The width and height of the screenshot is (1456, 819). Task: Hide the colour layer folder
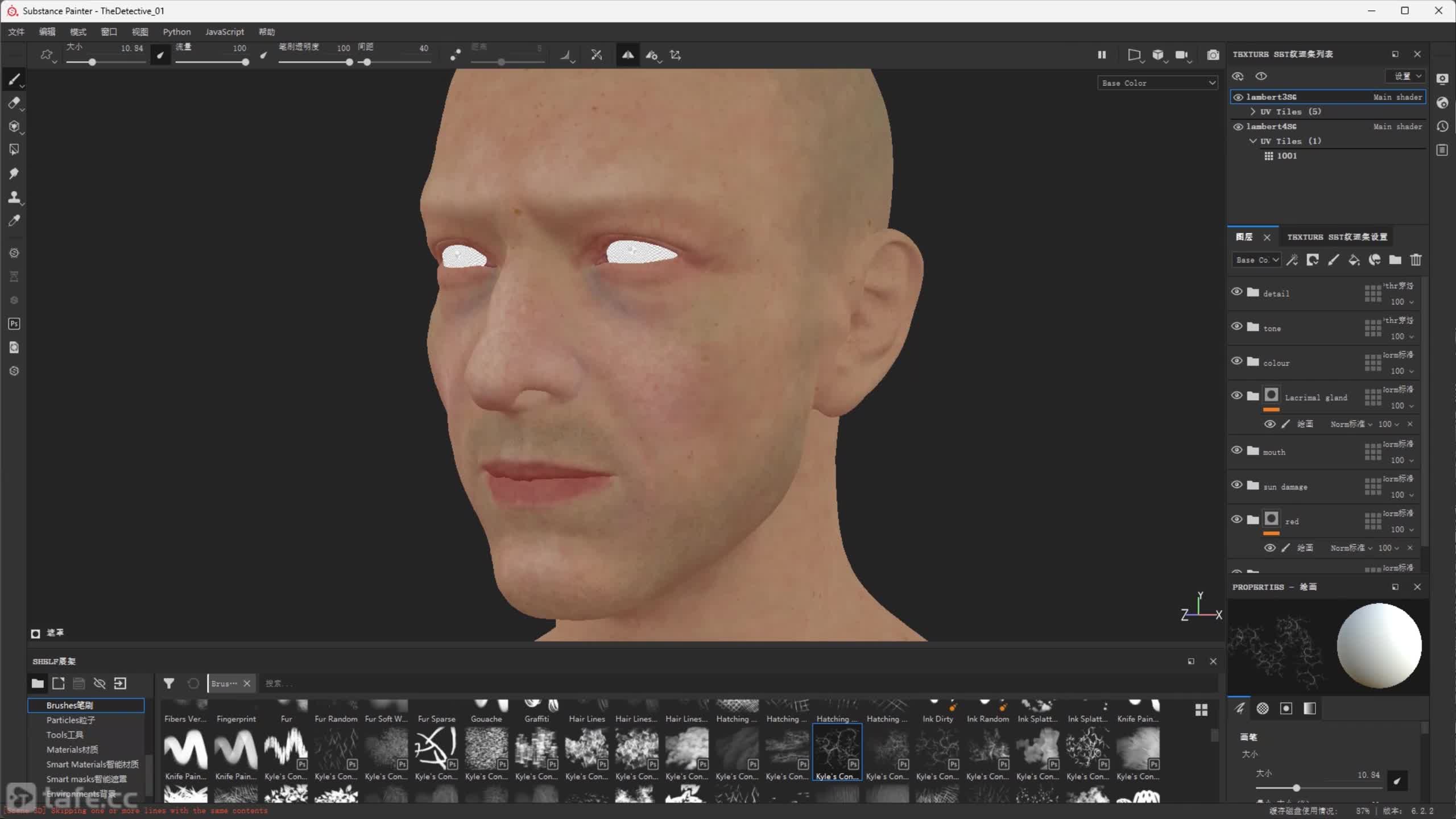point(1236,361)
